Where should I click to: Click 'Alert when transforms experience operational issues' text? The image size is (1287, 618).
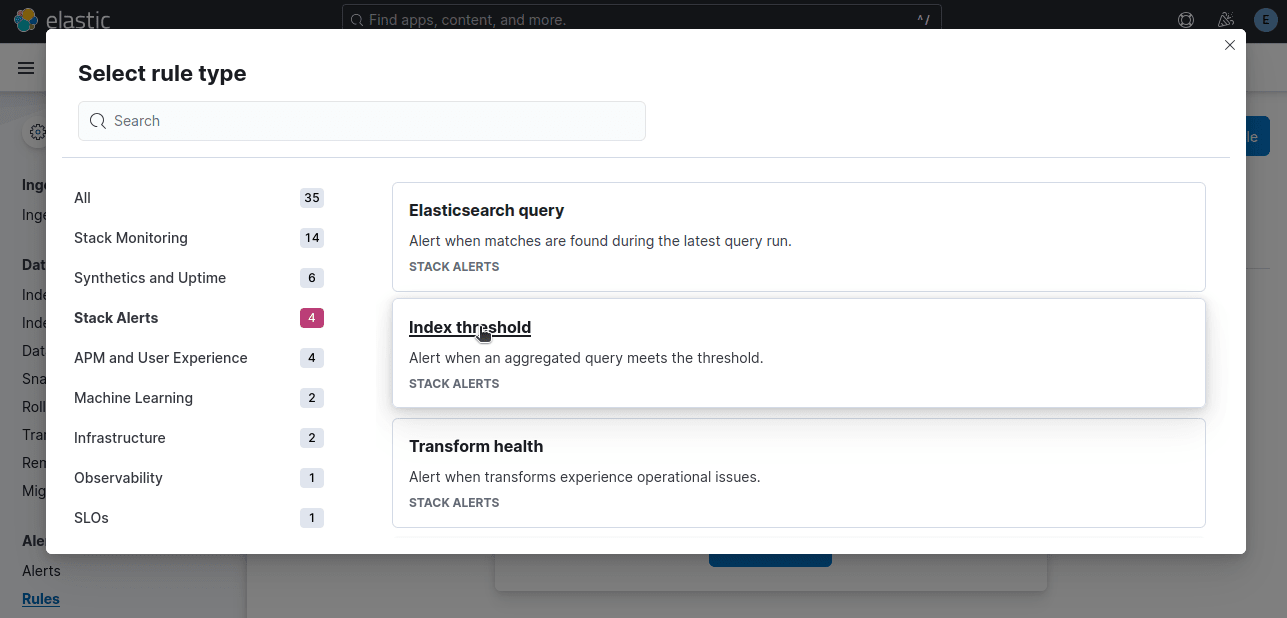(x=585, y=477)
